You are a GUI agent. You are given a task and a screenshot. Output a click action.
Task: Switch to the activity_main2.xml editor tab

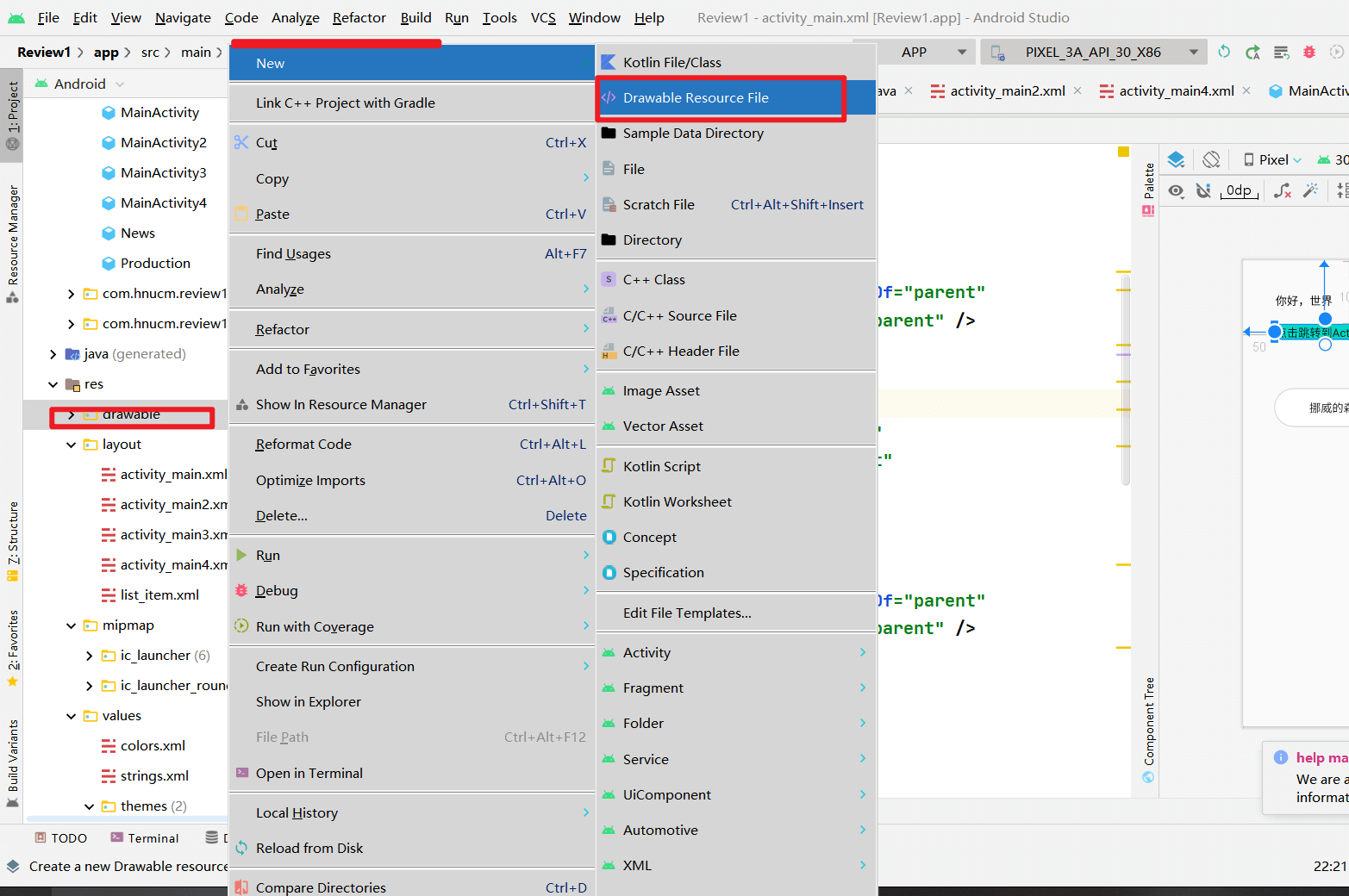point(1007,91)
